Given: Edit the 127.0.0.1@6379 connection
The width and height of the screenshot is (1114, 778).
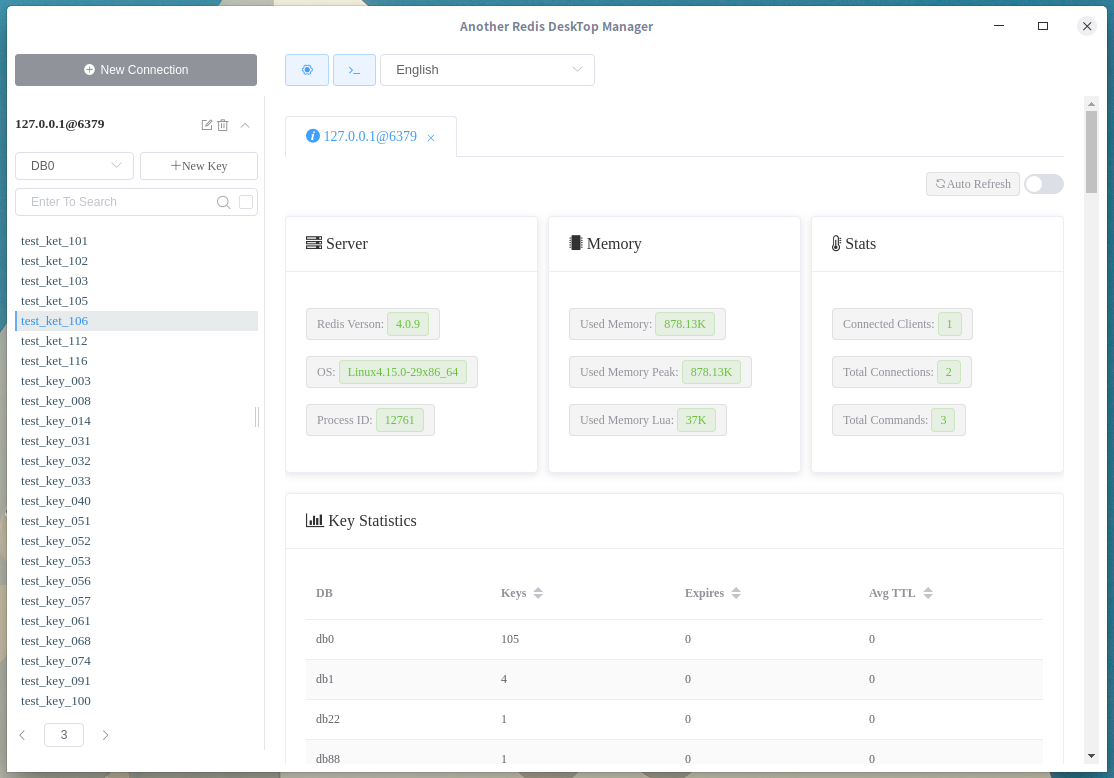Looking at the screenshot, I should [x=207, y=125].
